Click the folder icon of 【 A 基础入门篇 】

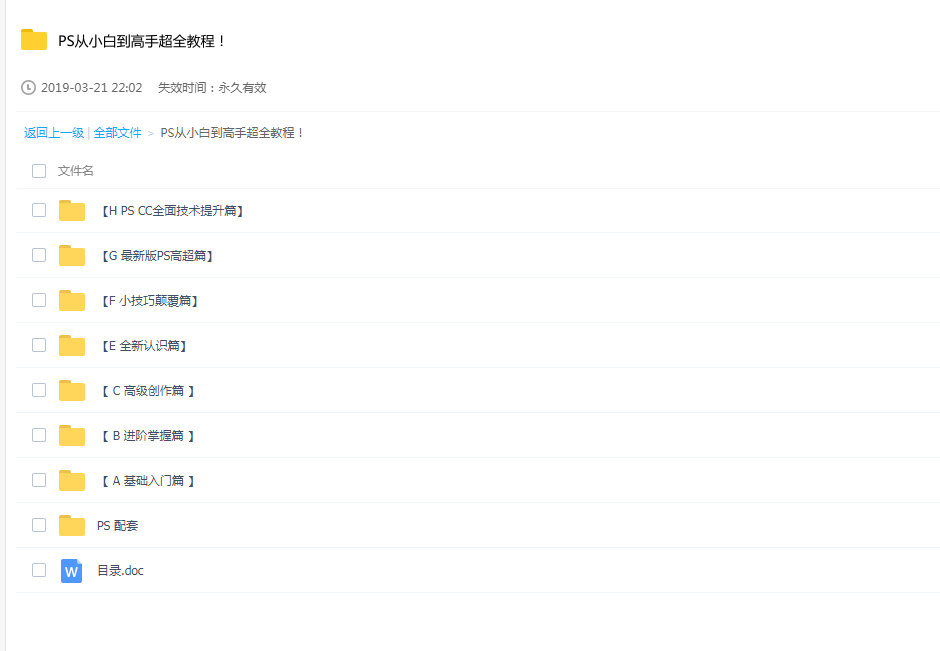coord(72,480)
